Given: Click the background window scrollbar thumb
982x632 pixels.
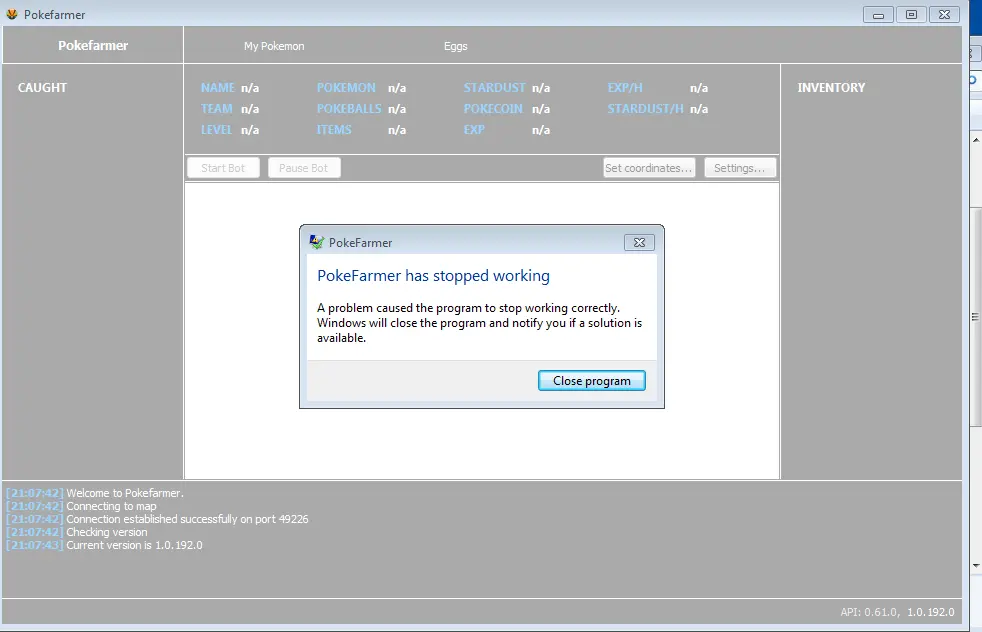Looking at the screenshot, I should [x=976, y=317].
